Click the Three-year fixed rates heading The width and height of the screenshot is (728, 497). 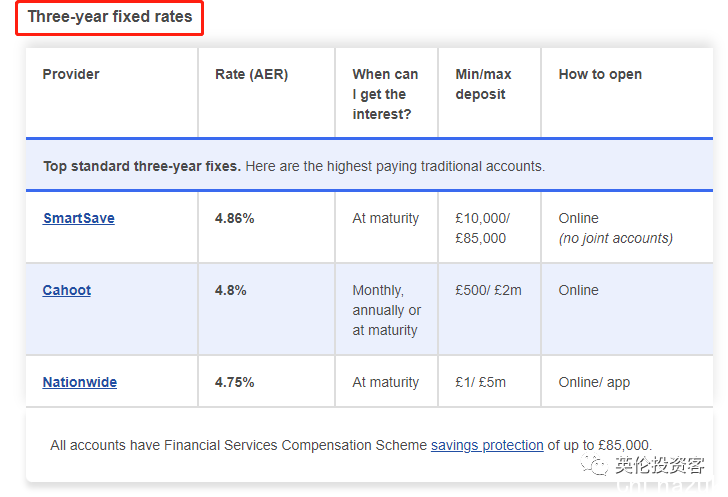[110, 17]
